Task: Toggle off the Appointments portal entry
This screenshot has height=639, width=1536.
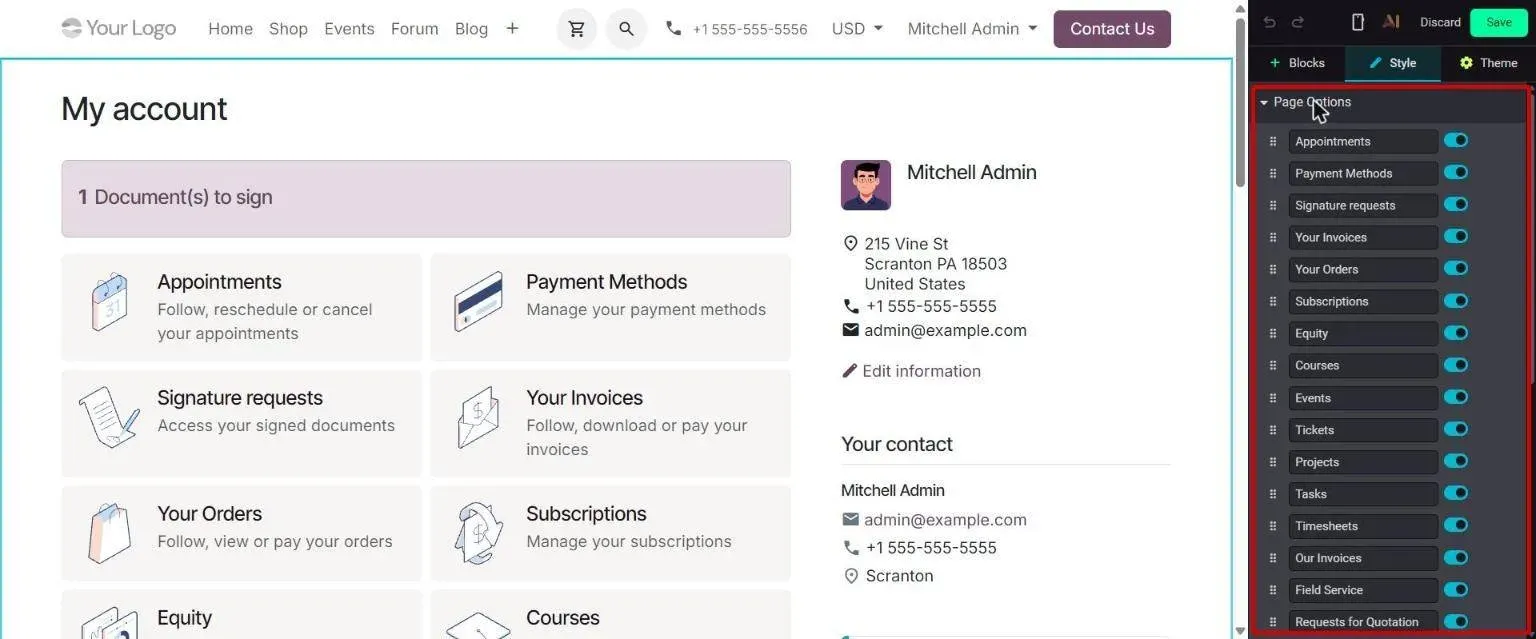Action: coord(1456,140)
